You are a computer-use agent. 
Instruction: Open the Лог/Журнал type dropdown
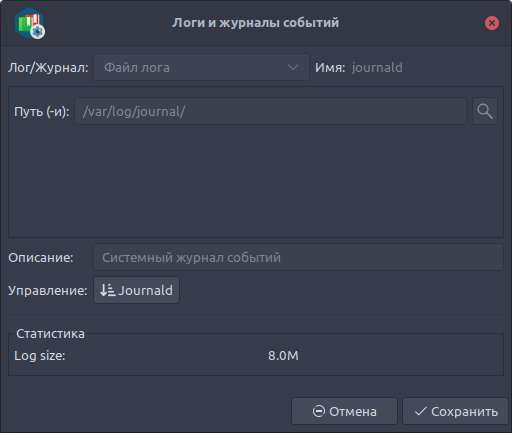point(201,67)
